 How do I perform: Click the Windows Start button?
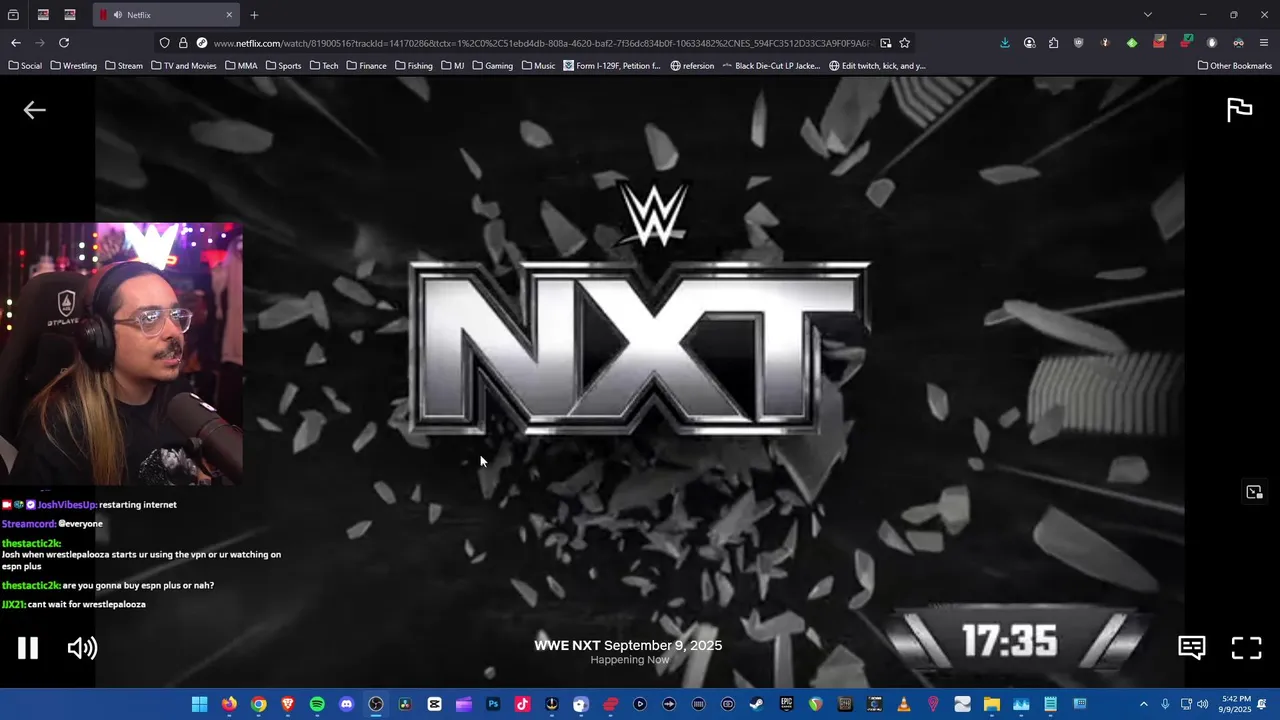click(200, 704)
